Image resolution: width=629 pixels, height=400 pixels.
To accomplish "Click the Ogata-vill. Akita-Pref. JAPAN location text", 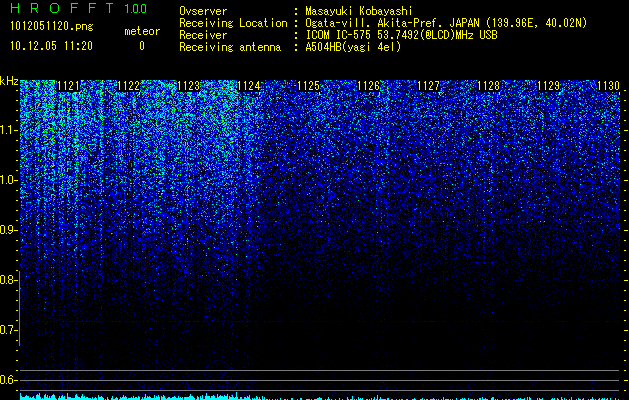I will [x=446, y=23].
